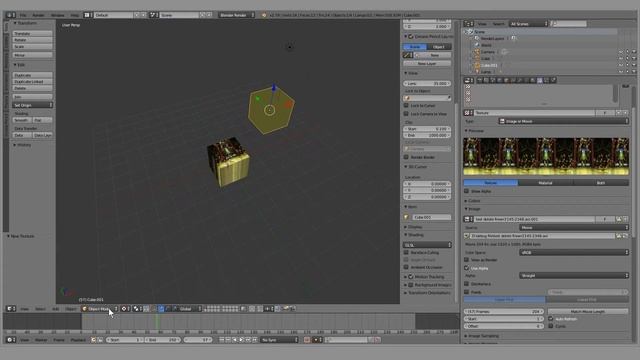This screenshot has width=640, height=360.
Task: Click the Blender logo icon in info bar
Action: [x=264, y=15]
